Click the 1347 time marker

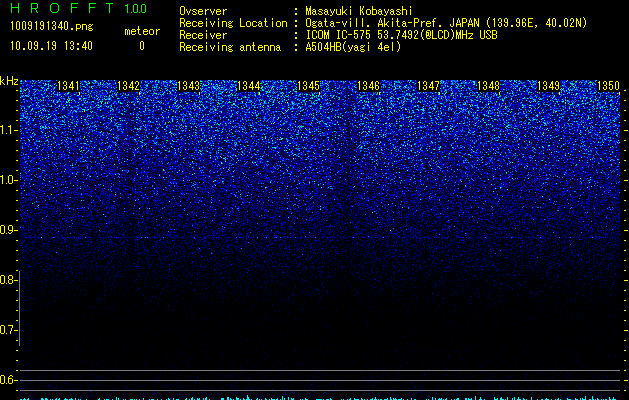tap(428, 86)
